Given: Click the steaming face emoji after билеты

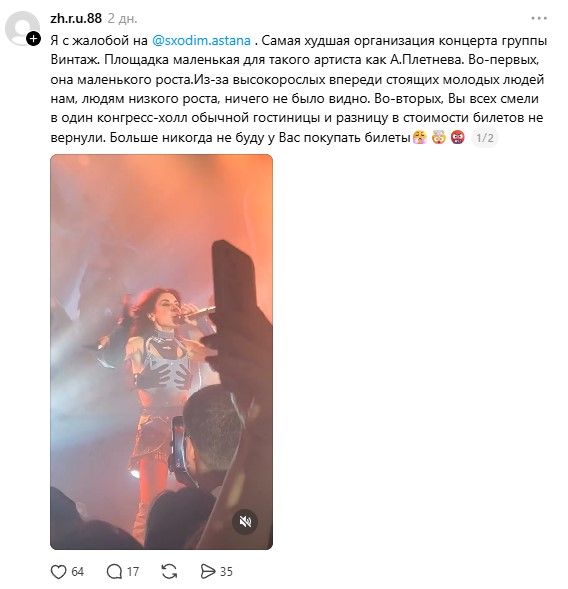Looking at the screenshot, I should pyautogui.click(x=419, y=137).
